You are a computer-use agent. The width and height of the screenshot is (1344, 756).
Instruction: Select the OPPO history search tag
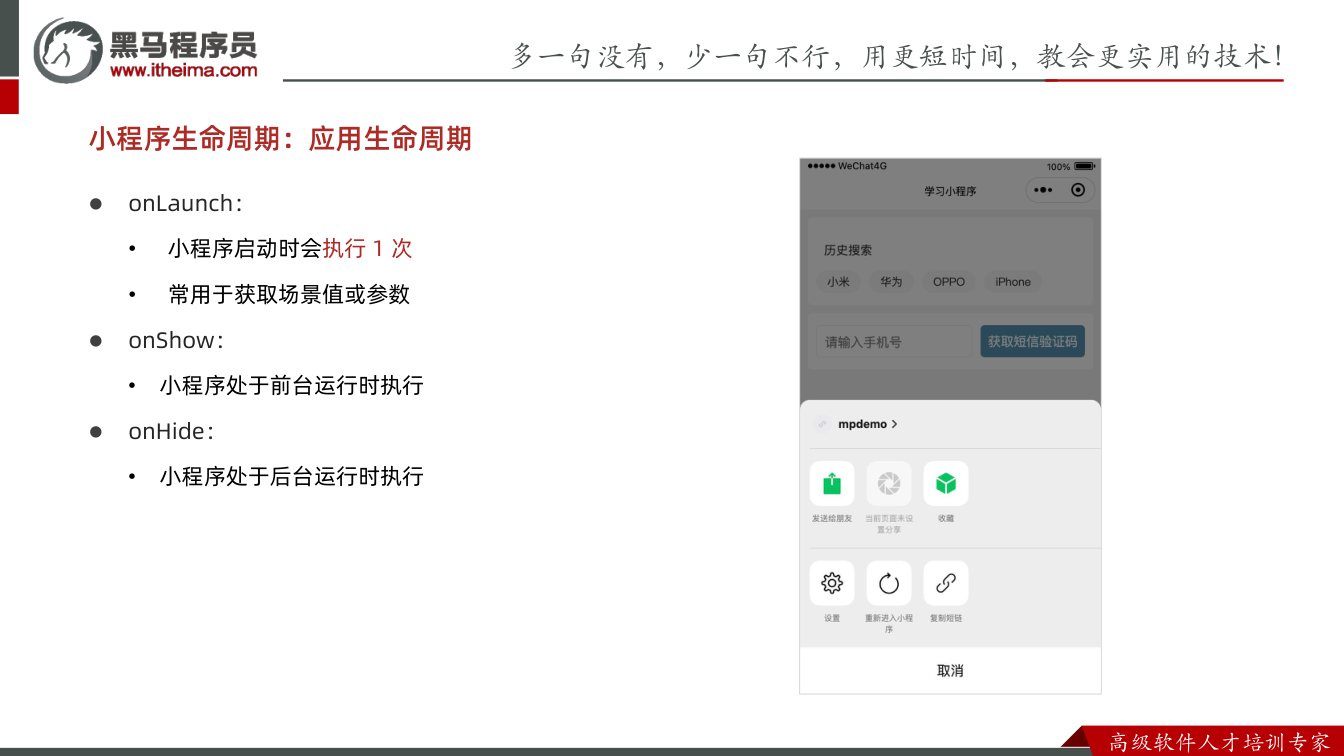(949, 282)
